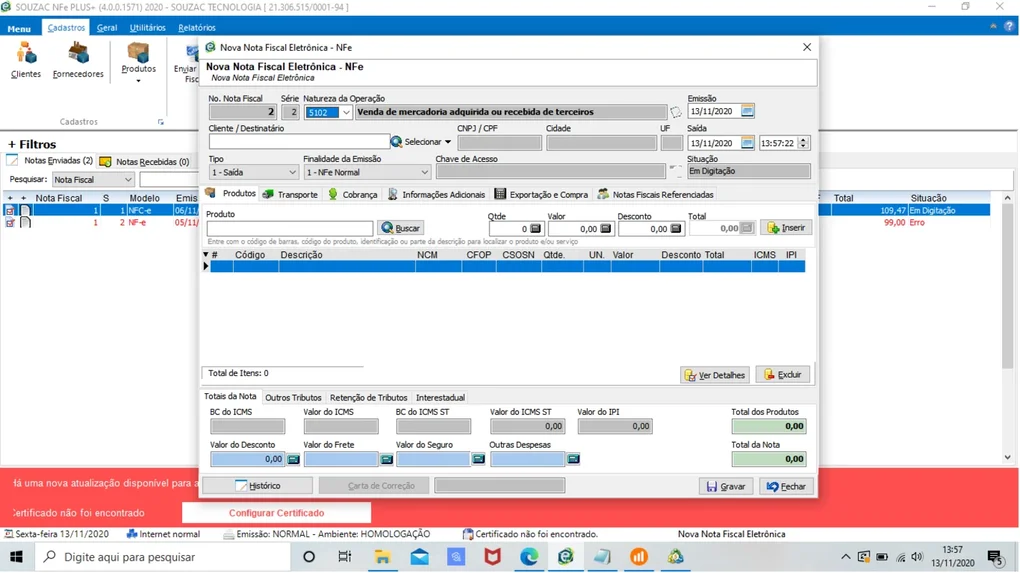This screenshot has height=573, width=1020.
Task: Open File Explorer from the taskbar
Action: pyautogui.click(x=382, y=557)
